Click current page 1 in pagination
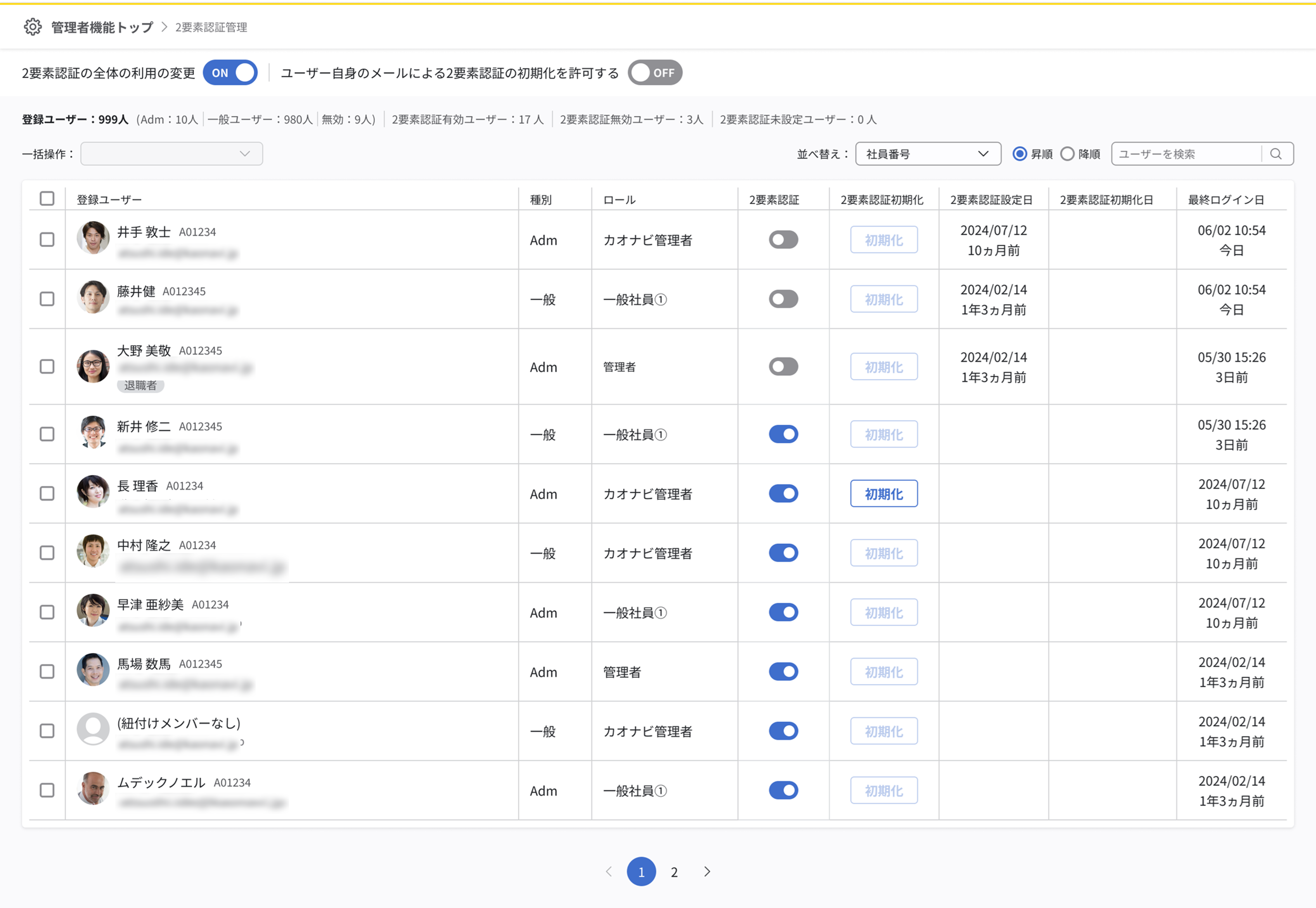 click(641, 872)
